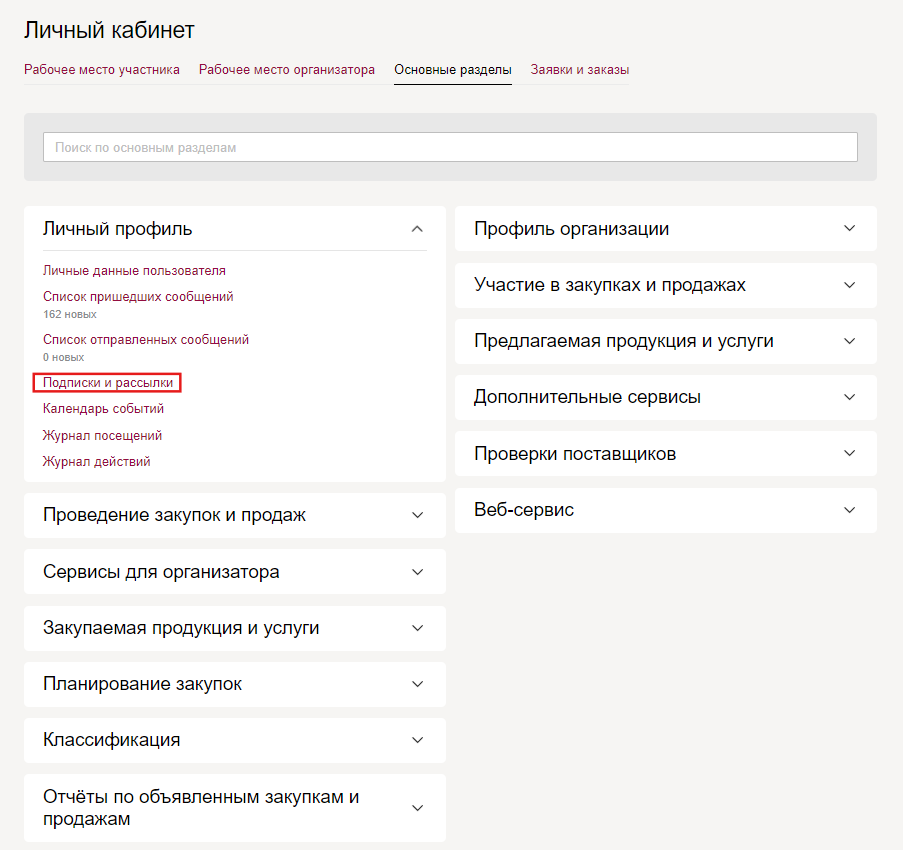The height and width of the screenshot is (850, 903).
Task: Expand the Профиль организации section
Action: 849,229
